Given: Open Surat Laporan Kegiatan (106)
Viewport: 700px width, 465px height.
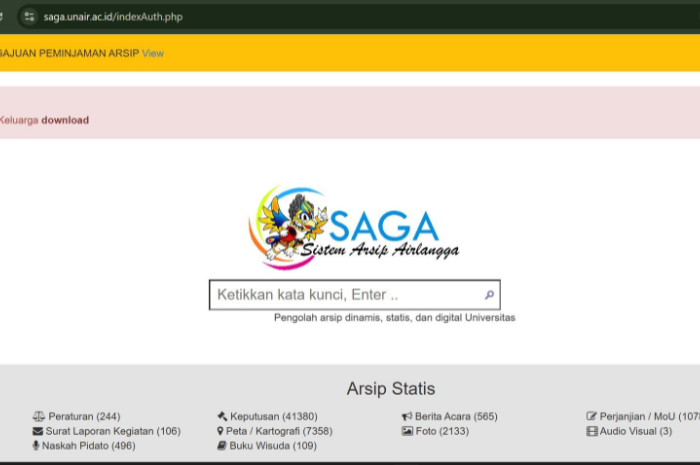Looking at the screenshot, I should coord(113,431).
